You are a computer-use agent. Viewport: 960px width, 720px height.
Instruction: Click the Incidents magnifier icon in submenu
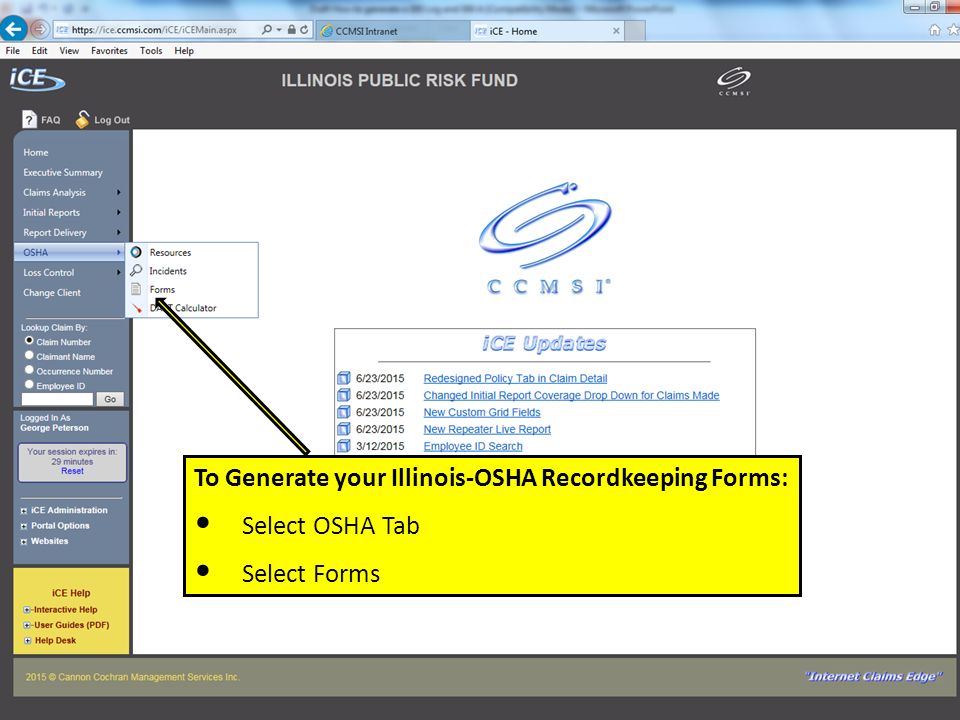(x=136, y=271)
